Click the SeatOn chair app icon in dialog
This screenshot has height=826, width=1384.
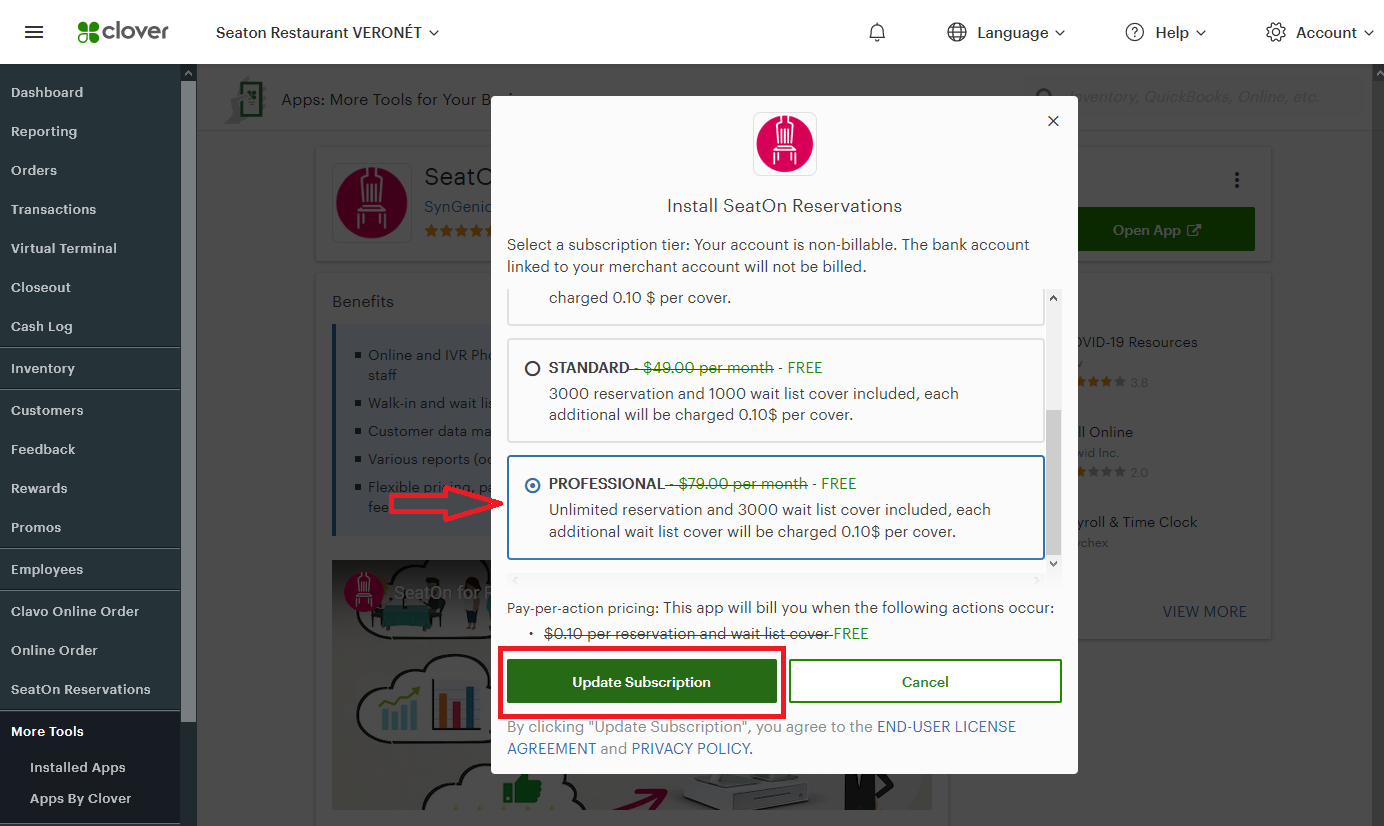pyautogui.click(x=785, y=144)
